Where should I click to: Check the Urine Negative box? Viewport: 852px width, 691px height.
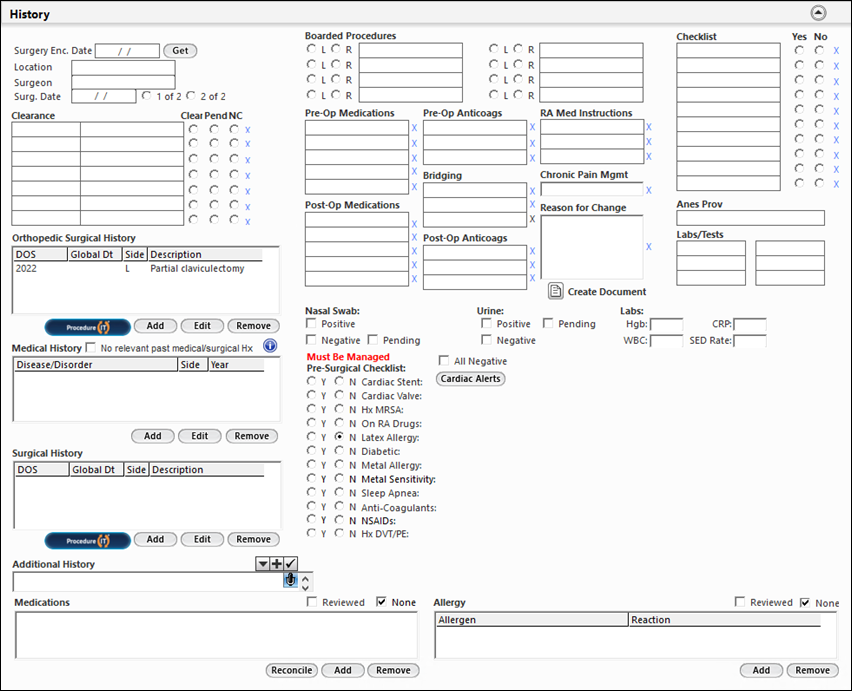pos(486,340)
